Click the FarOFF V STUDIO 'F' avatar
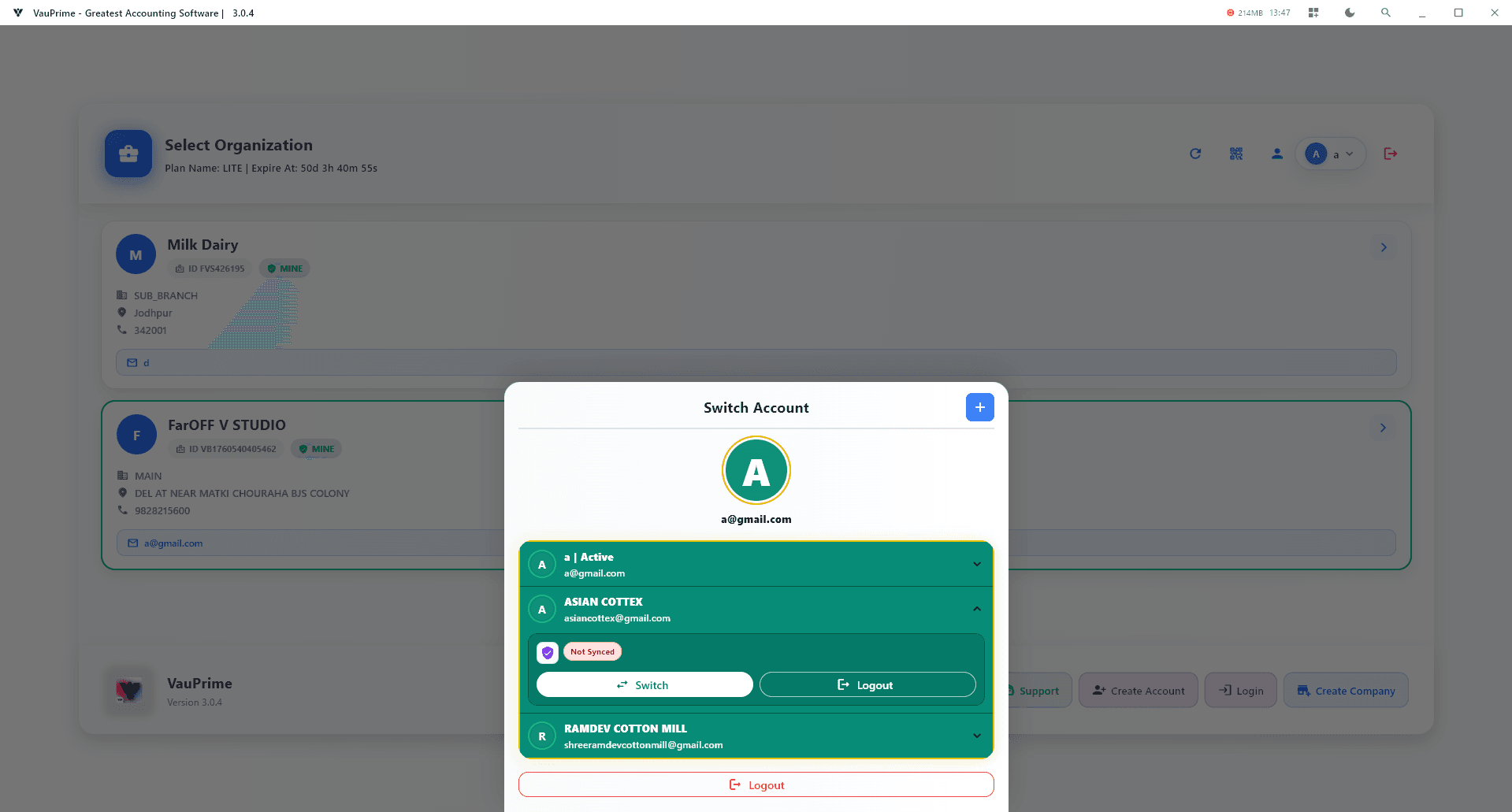 tap(136, 435)
